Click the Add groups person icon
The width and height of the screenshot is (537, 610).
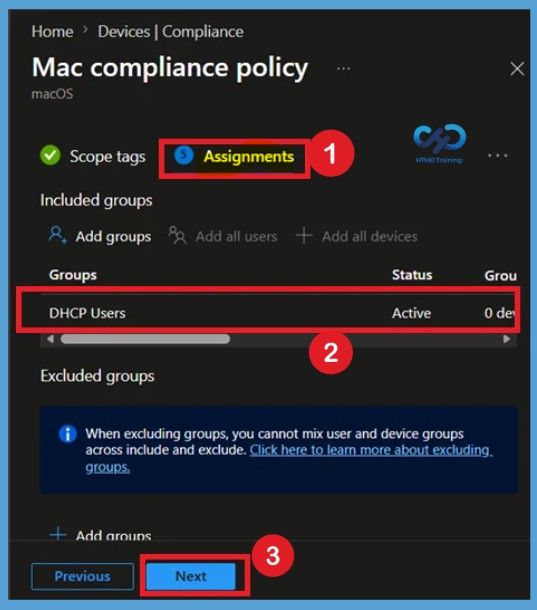point(58,235)
